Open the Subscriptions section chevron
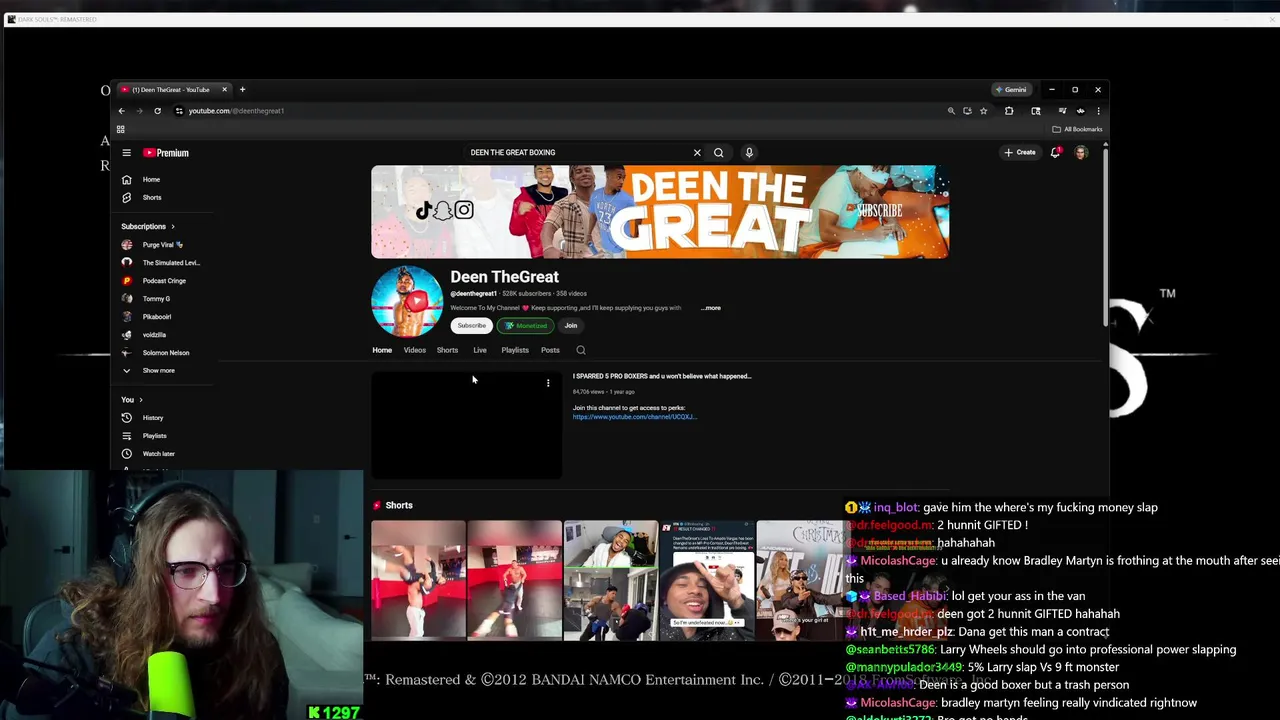 point(172,227)
